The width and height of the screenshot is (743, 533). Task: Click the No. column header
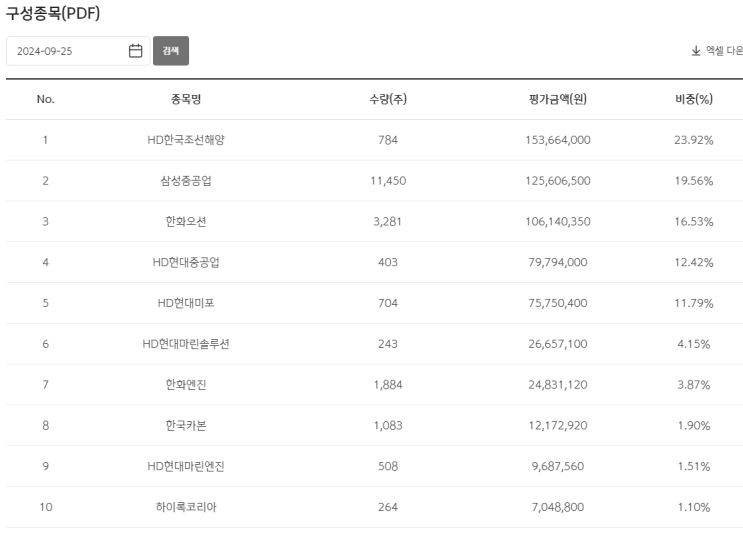point(45,99)
